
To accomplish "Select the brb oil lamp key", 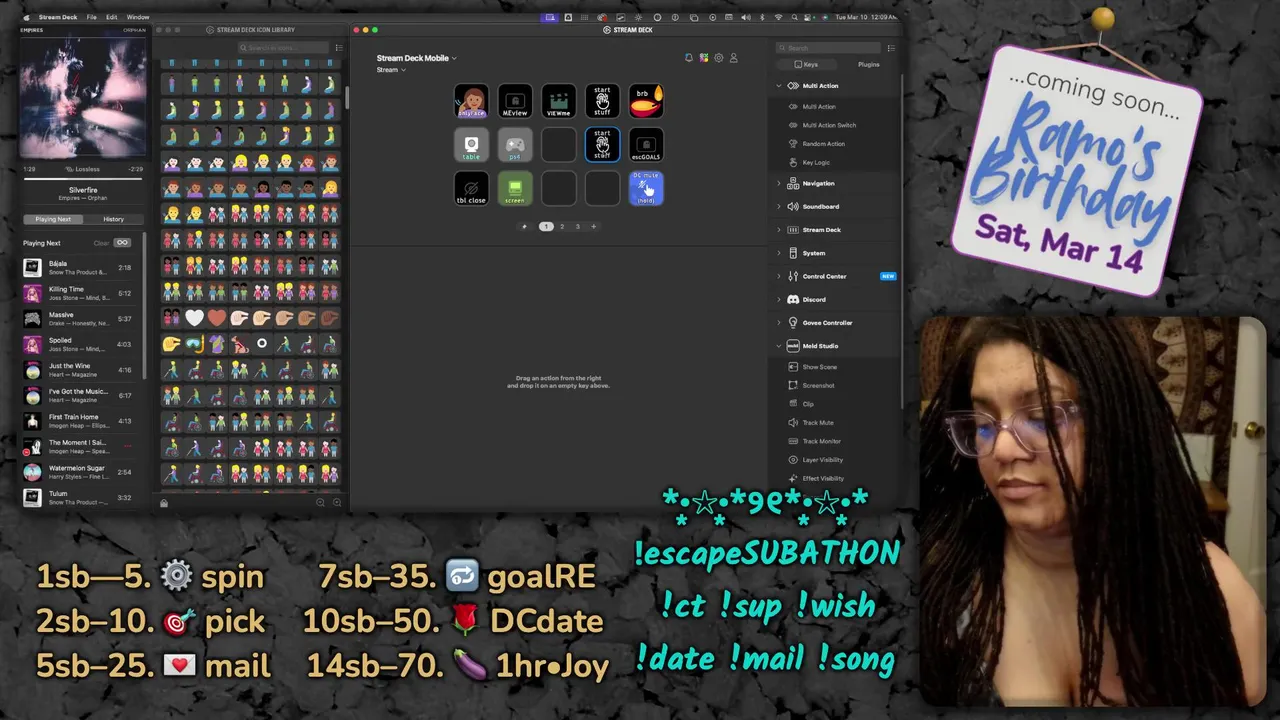I will click(x=646, y=101).
